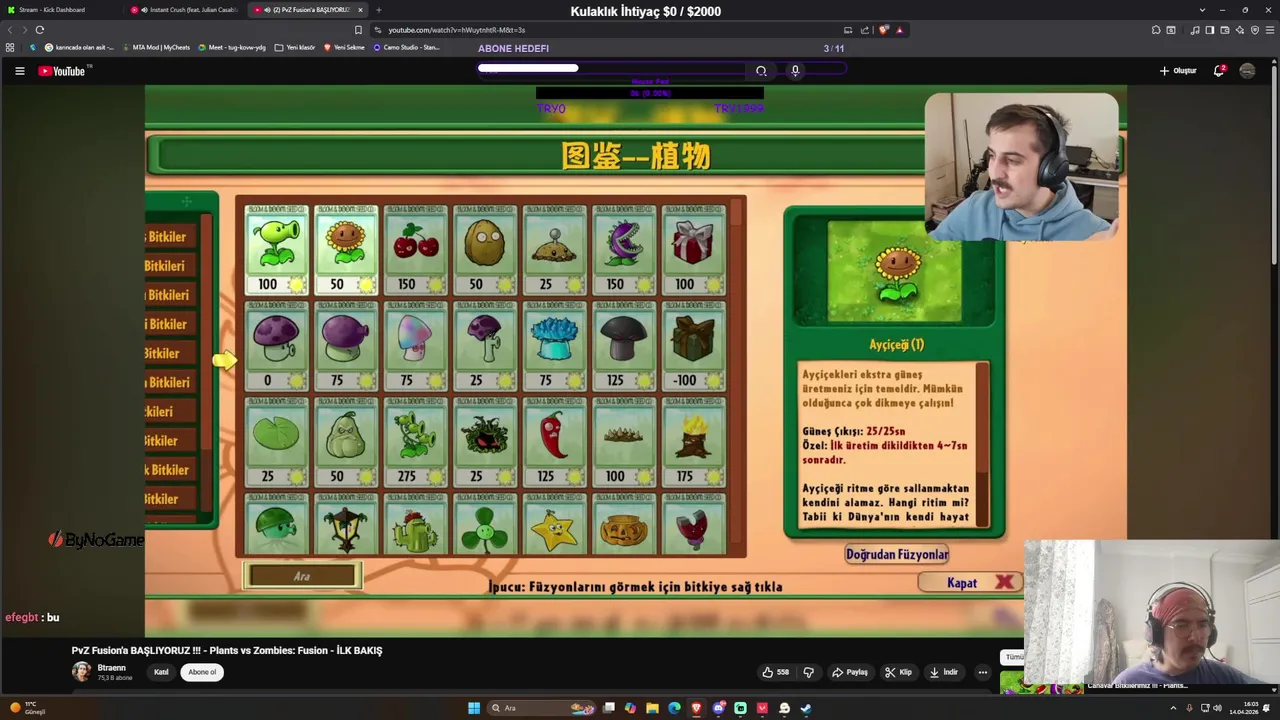Select the Magnet-shroom plant card
The width and height of the screenshot is (1280, 720).
(x=694, y=524)
